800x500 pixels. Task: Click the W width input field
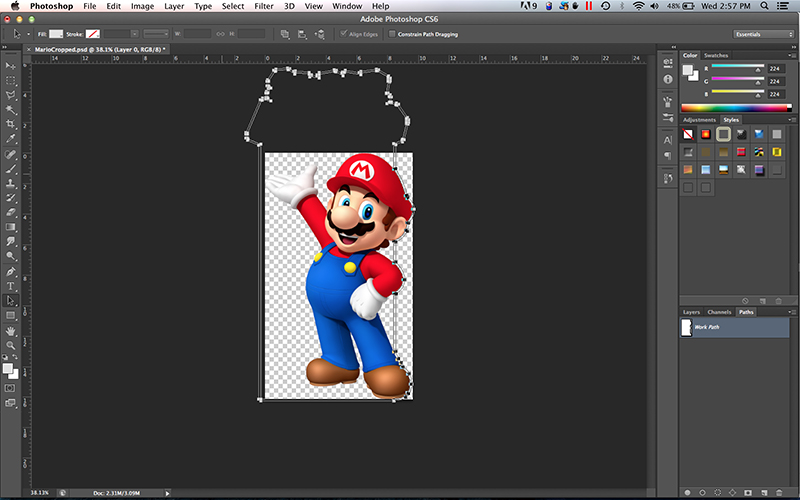point(197,34)
